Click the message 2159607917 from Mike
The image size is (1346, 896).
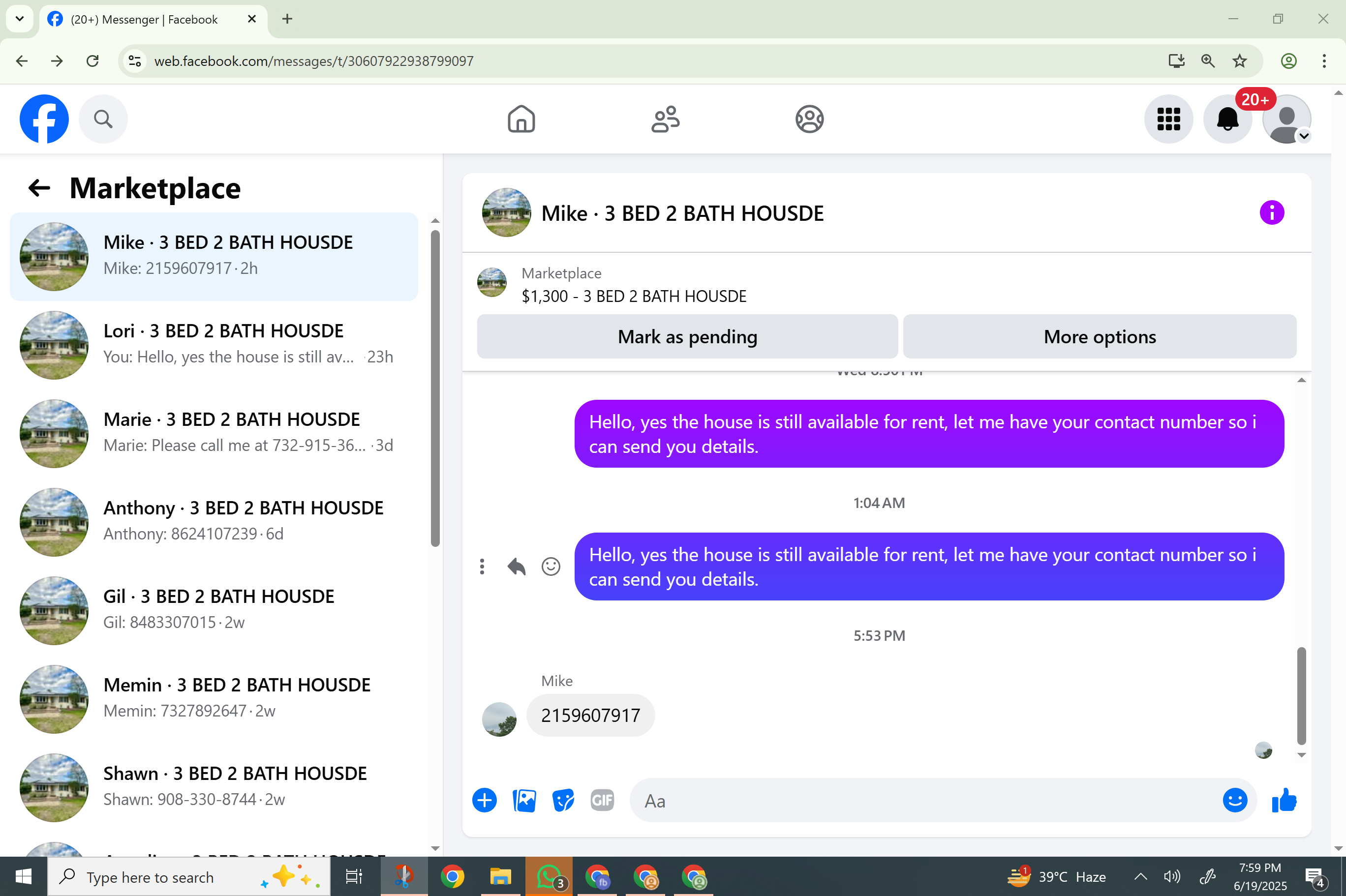(590, 716)
